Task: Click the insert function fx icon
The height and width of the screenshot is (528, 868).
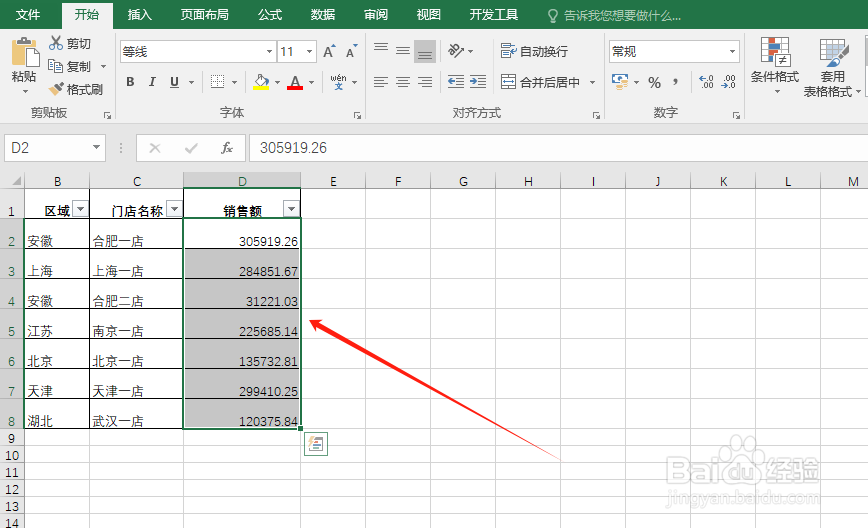Action: click(x=226, y=148)
